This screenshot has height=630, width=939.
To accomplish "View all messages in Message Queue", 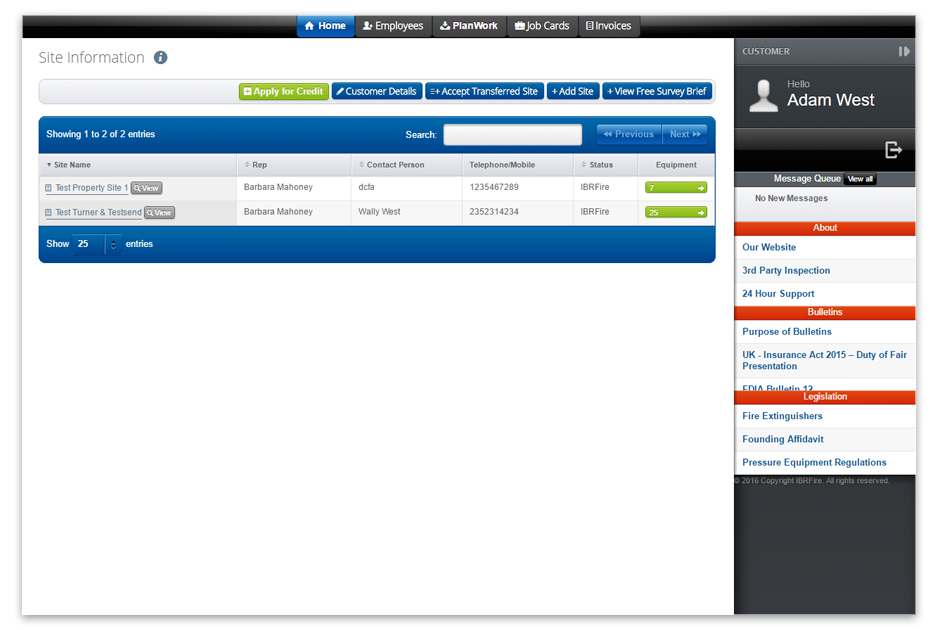I will (x=860, y=179).
